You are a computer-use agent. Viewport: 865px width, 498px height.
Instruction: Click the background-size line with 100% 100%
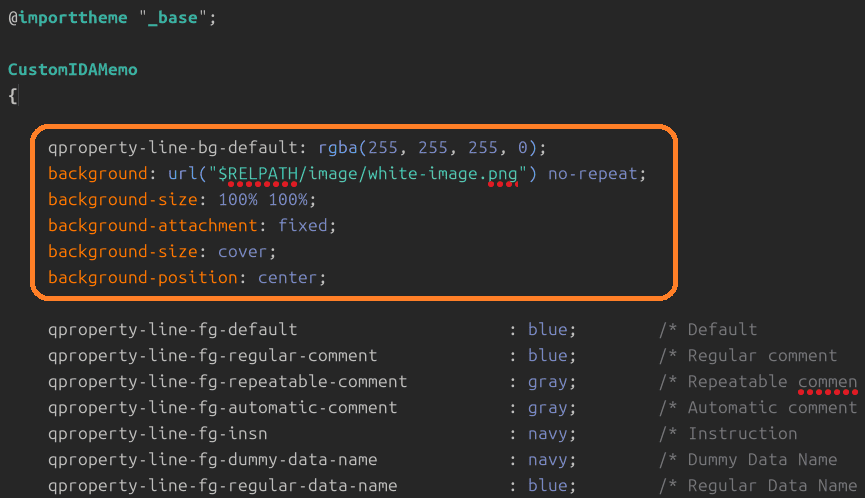[x=182, y=199]
